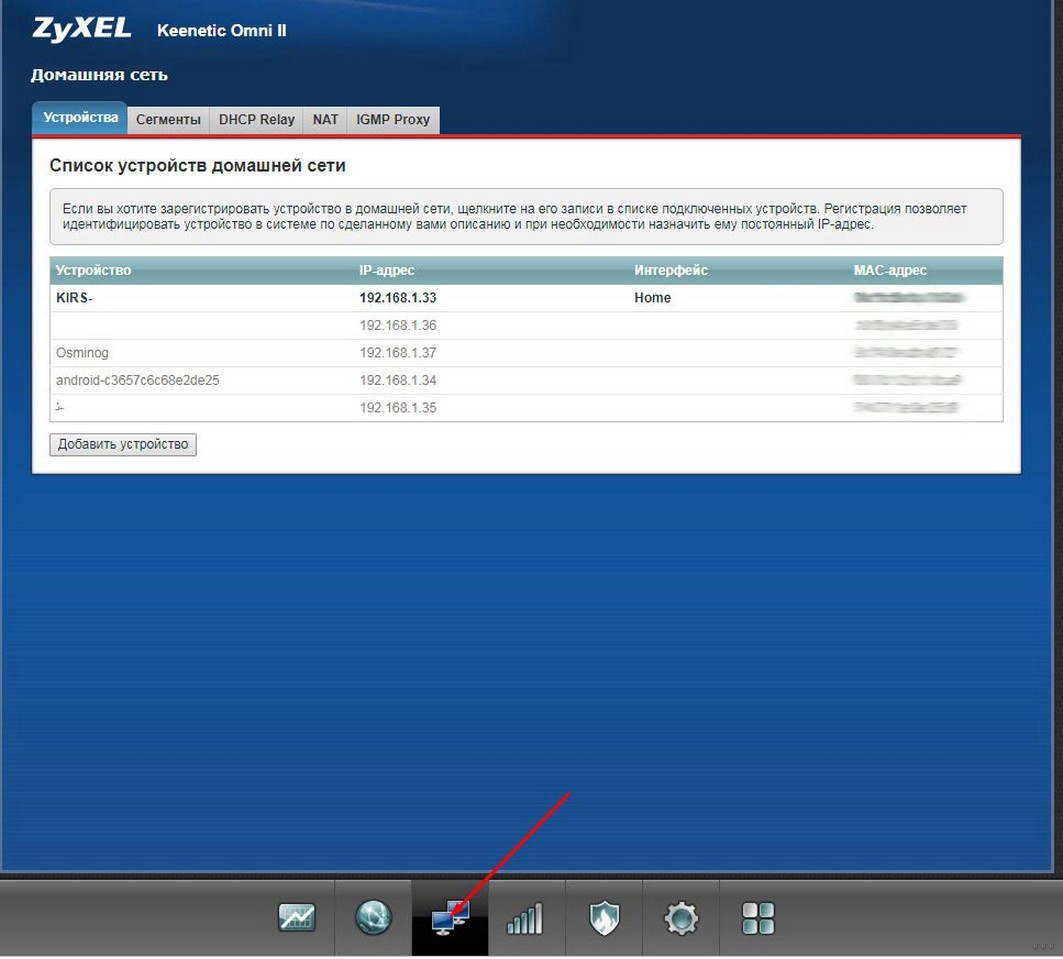
Task: Open the Applications grid icon
Action: (x=758, y=918)
